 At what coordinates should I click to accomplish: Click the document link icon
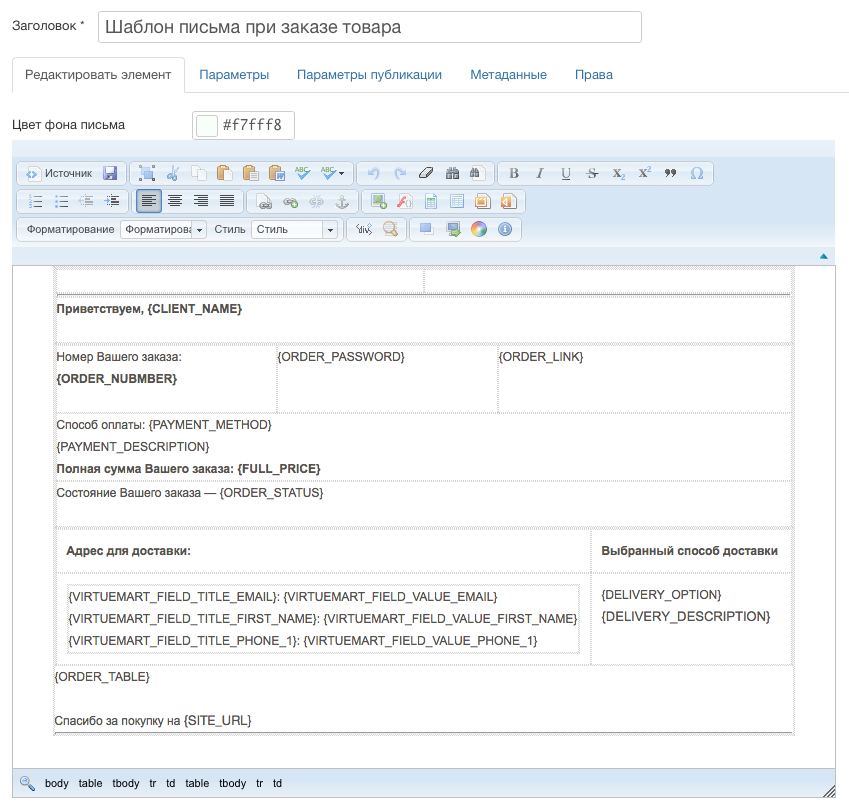pyautogui.click(x=264, y=201)
